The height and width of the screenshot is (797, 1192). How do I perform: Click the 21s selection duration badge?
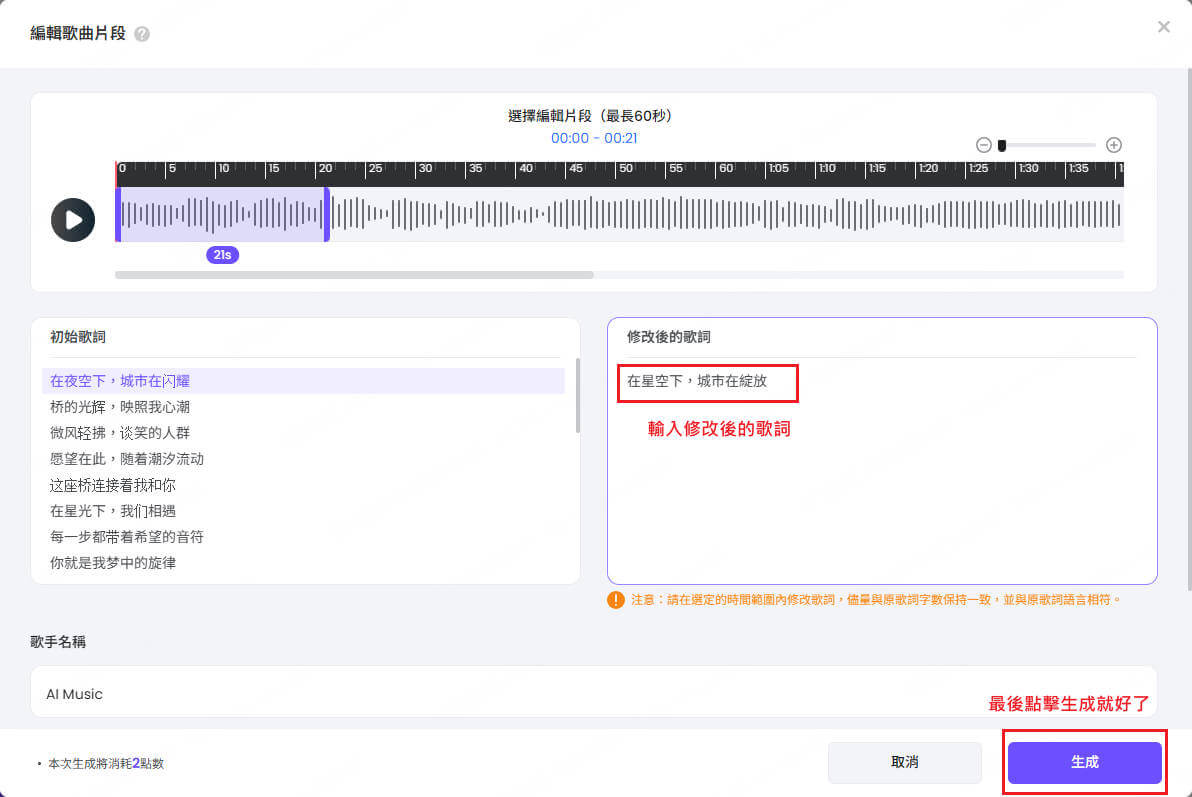pyautogui.click(x=222, y=255)
